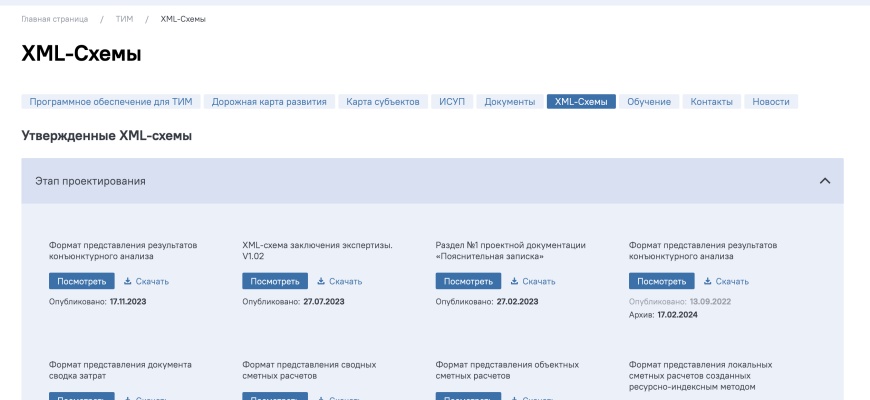The width and height of the screenshot is (870, 400).
Task: Switch to «Дорожная карта развития» tab
Action: pyautogui.click(x=270, y=102)
